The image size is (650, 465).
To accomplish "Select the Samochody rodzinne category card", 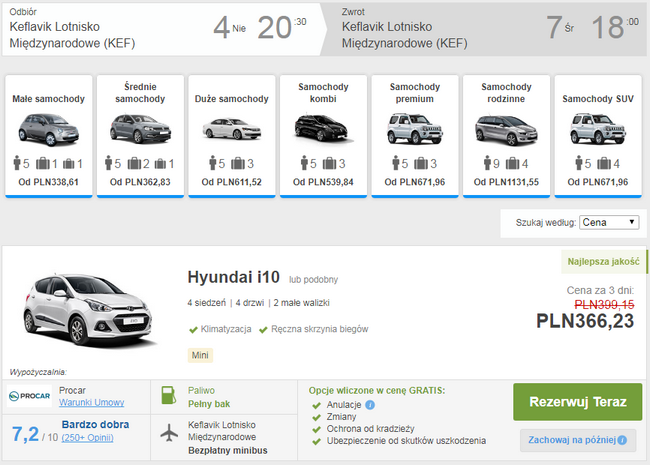I will pos(507,136).
